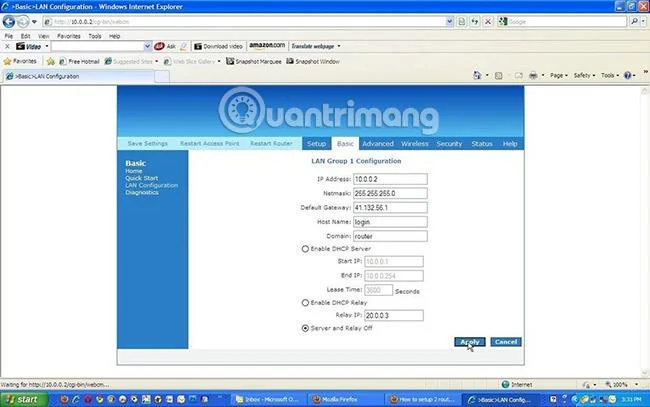
Task: Click the IP Address field
Action: pos(390,179)
